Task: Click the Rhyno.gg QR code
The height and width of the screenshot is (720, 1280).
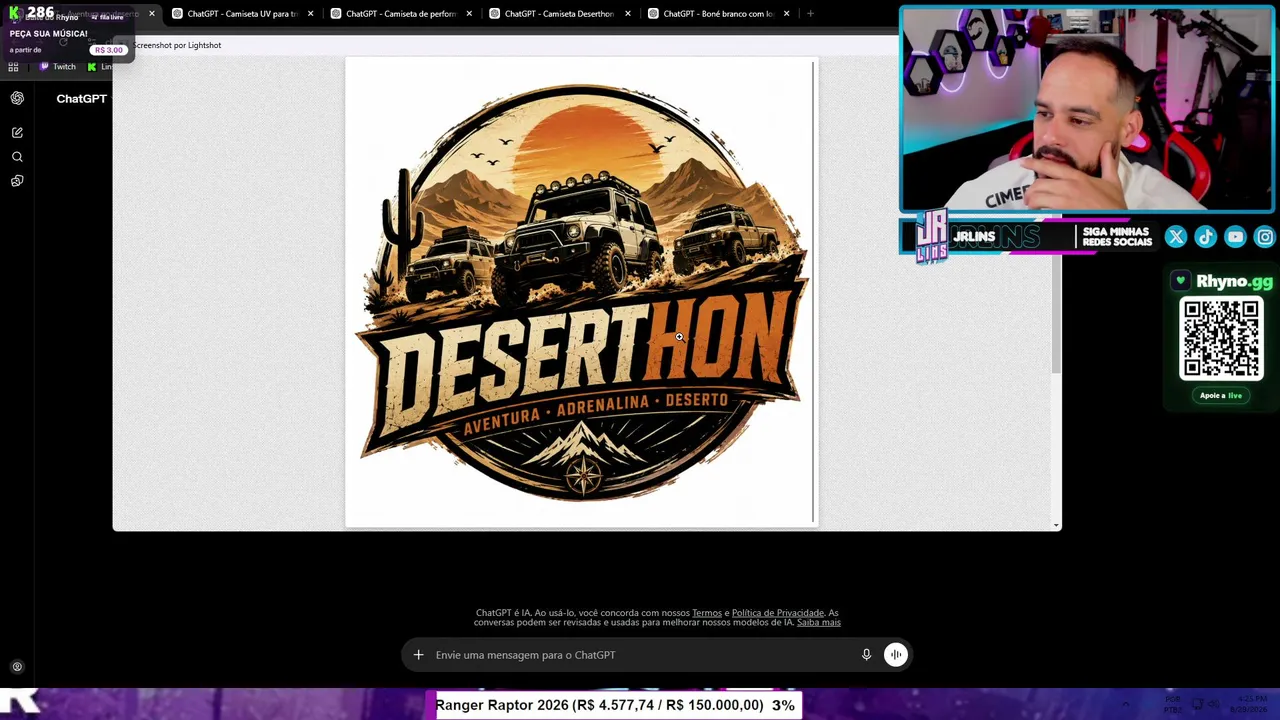Action: (x=1221, y=339)
